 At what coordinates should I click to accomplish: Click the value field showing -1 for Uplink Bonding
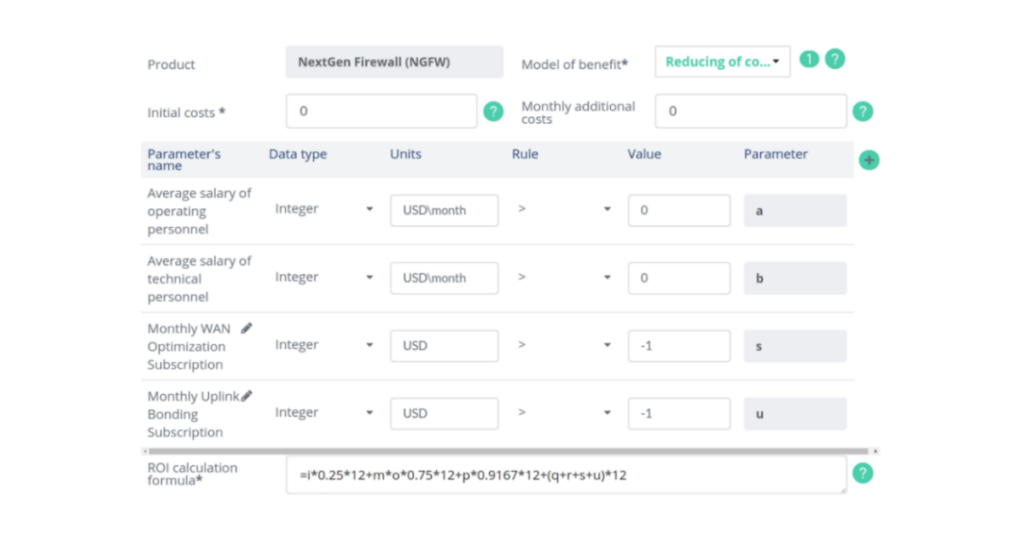679,414
